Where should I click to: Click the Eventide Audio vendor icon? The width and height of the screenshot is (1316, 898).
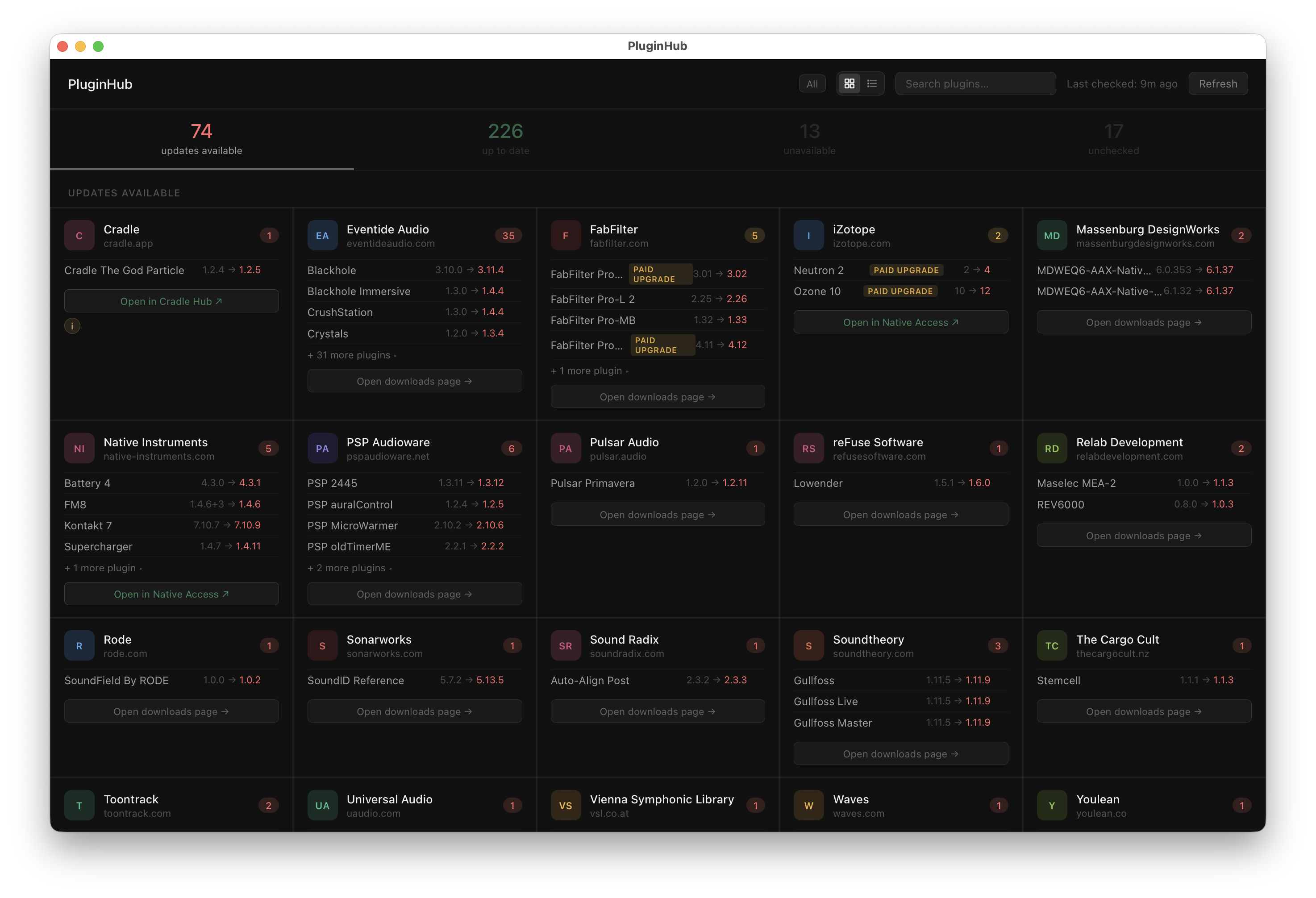[x=322, y=235]
